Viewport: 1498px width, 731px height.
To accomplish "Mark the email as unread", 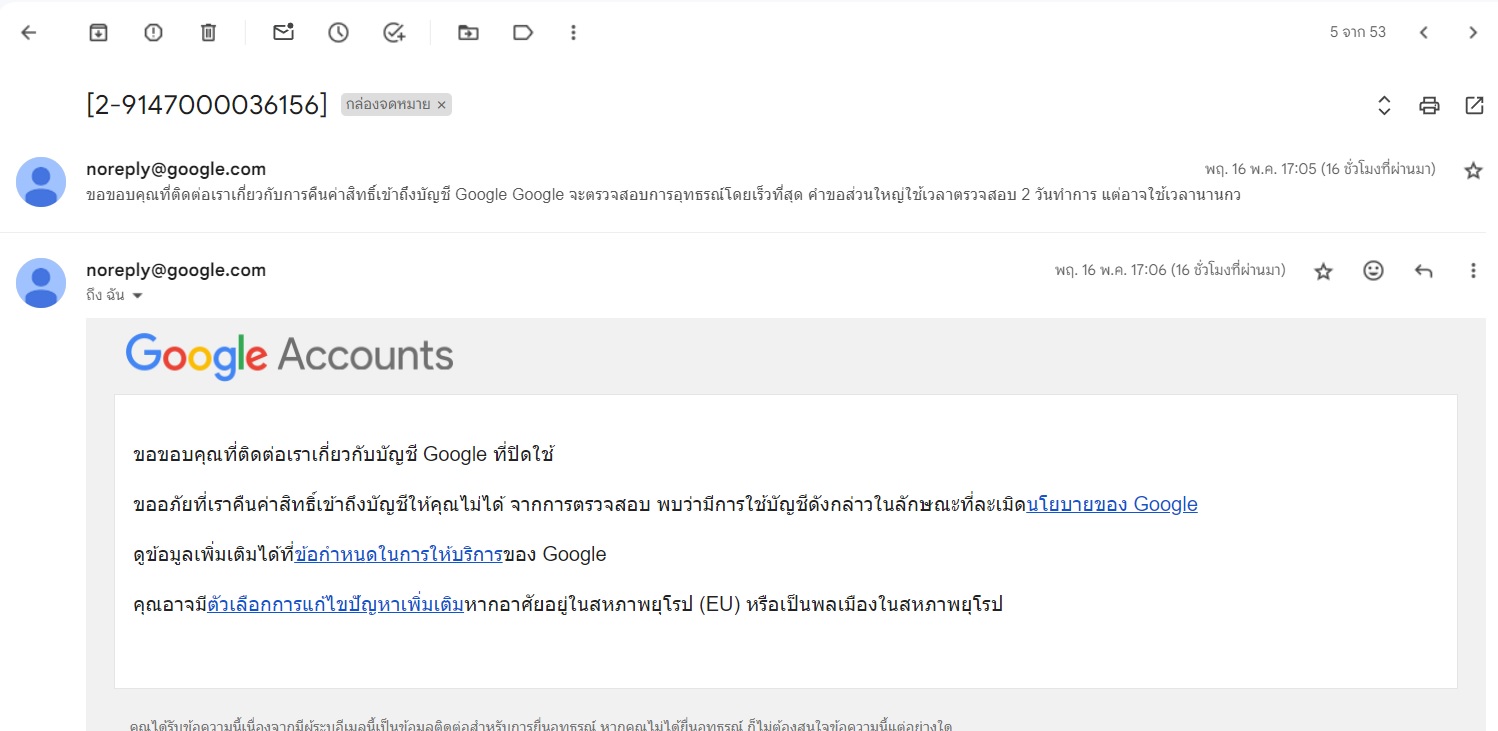I will (x=283, y=32).
